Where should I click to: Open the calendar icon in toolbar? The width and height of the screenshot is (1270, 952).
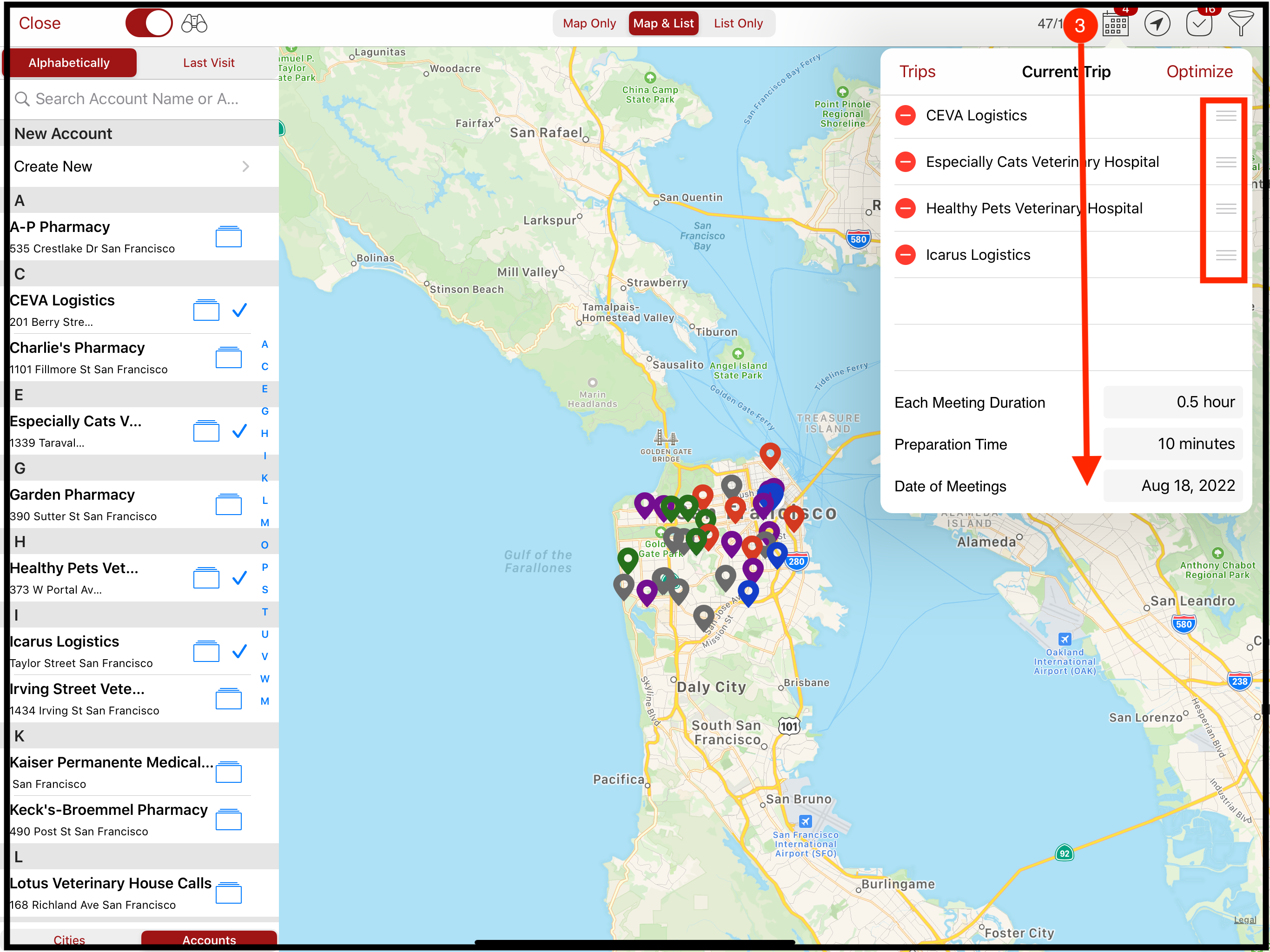pyautogui.click(x=1115, y=24)
